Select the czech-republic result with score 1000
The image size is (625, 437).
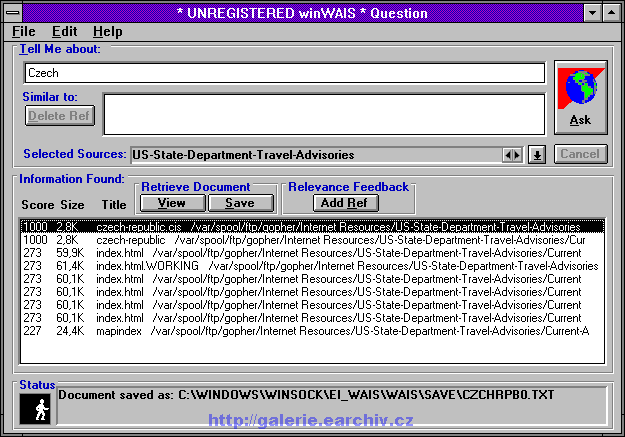[312, 240]
